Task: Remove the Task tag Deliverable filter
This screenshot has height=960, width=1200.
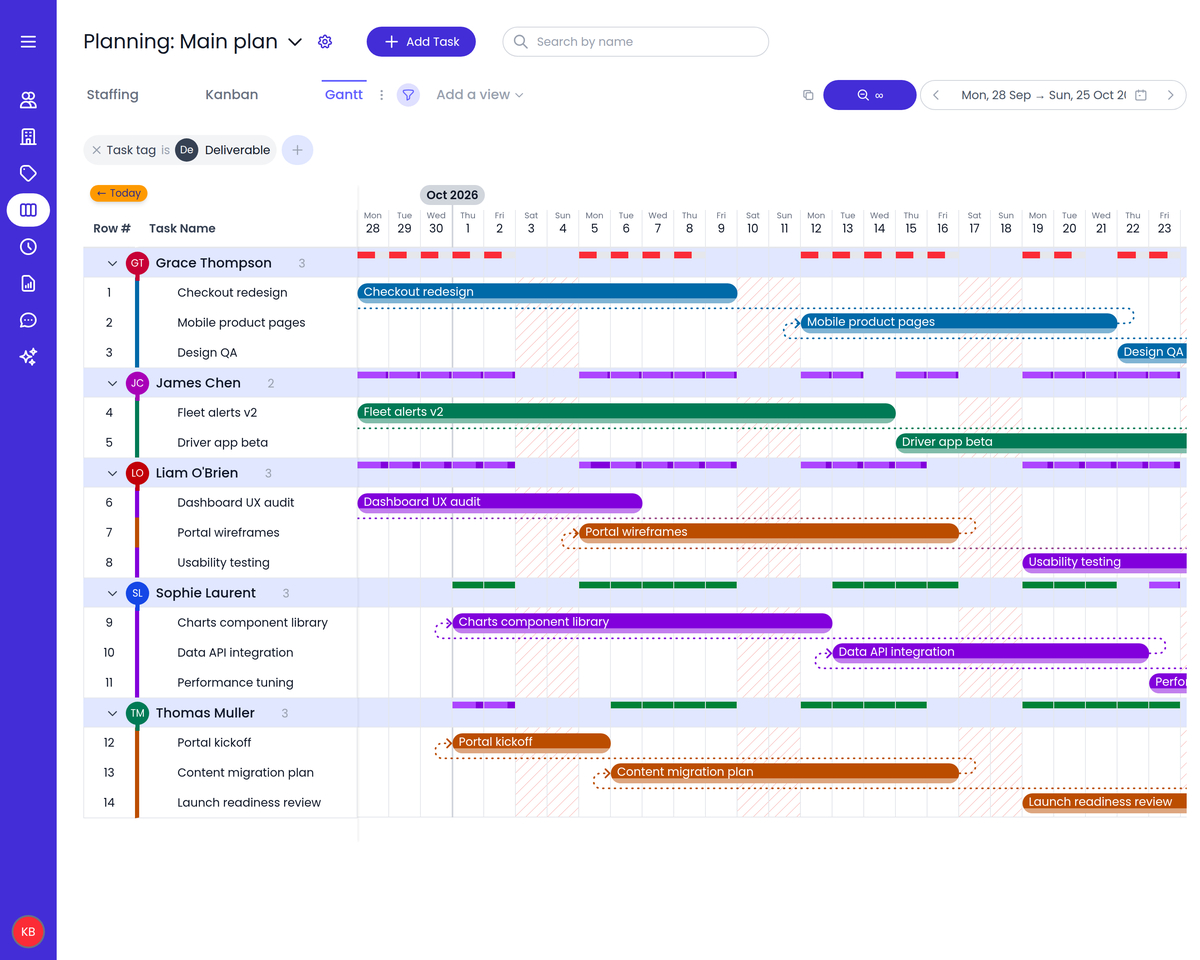Action: click(x=96, y=150)
